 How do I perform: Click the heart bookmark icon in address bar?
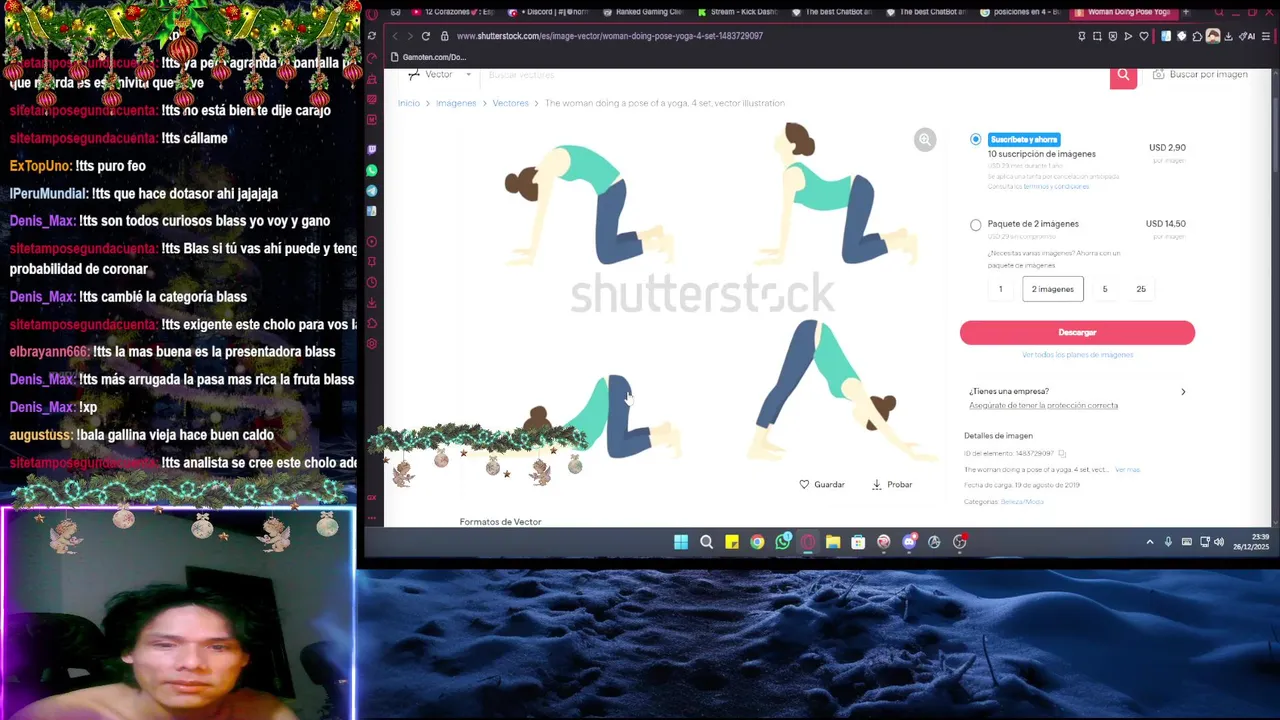tap(1144, 36)
